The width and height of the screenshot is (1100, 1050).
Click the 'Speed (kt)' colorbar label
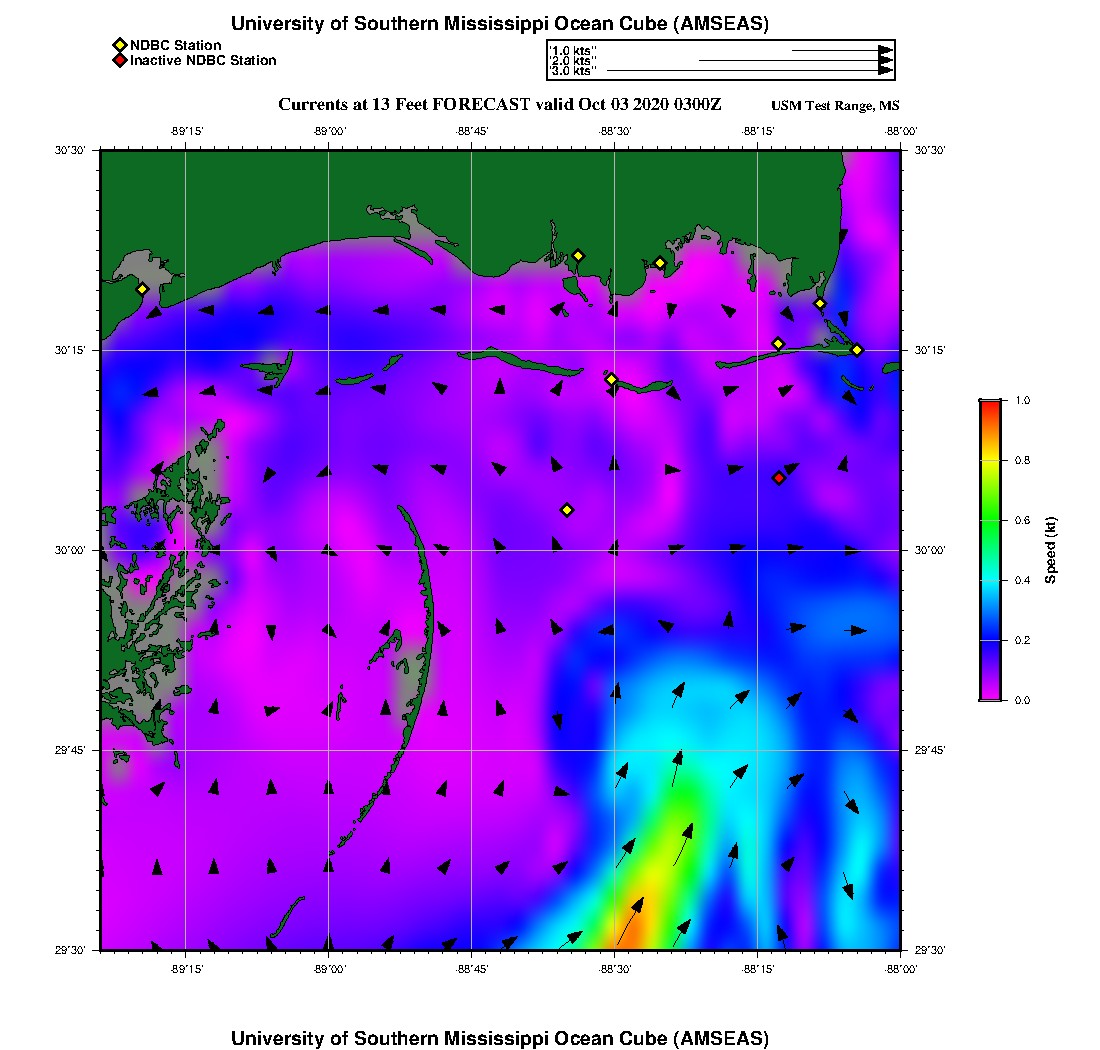click(1050, 550)
